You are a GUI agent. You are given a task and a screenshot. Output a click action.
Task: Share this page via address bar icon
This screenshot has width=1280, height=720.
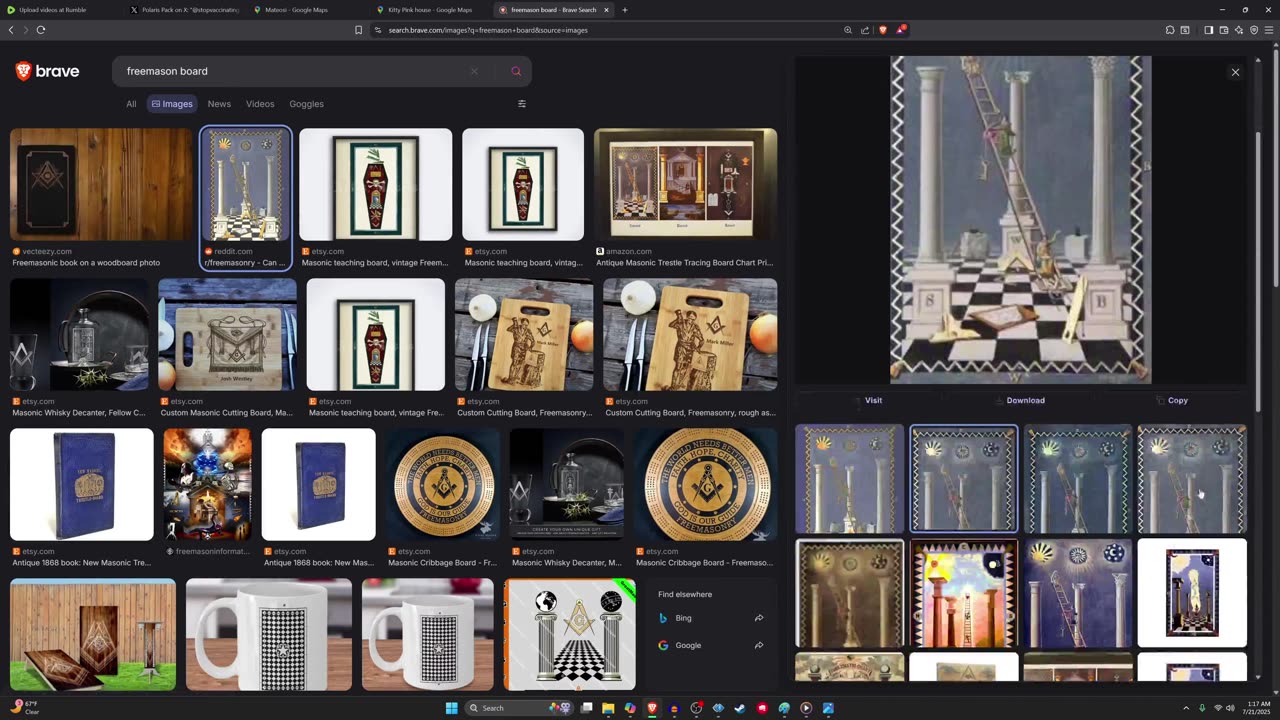click(x=865, y=30)
